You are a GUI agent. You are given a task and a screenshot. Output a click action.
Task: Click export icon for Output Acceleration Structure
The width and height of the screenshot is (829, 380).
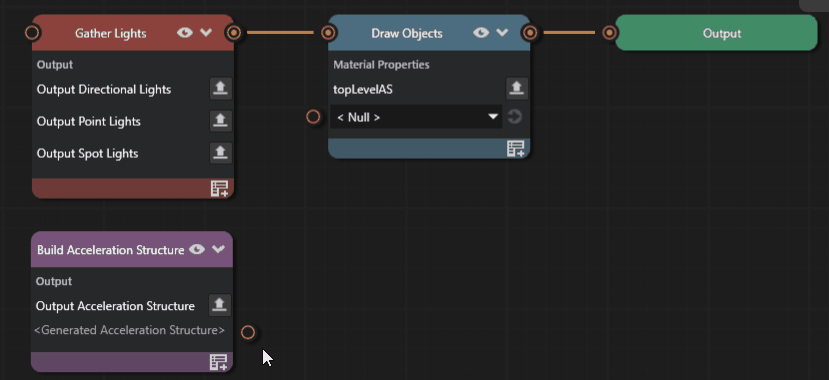(x=219, y=305)
